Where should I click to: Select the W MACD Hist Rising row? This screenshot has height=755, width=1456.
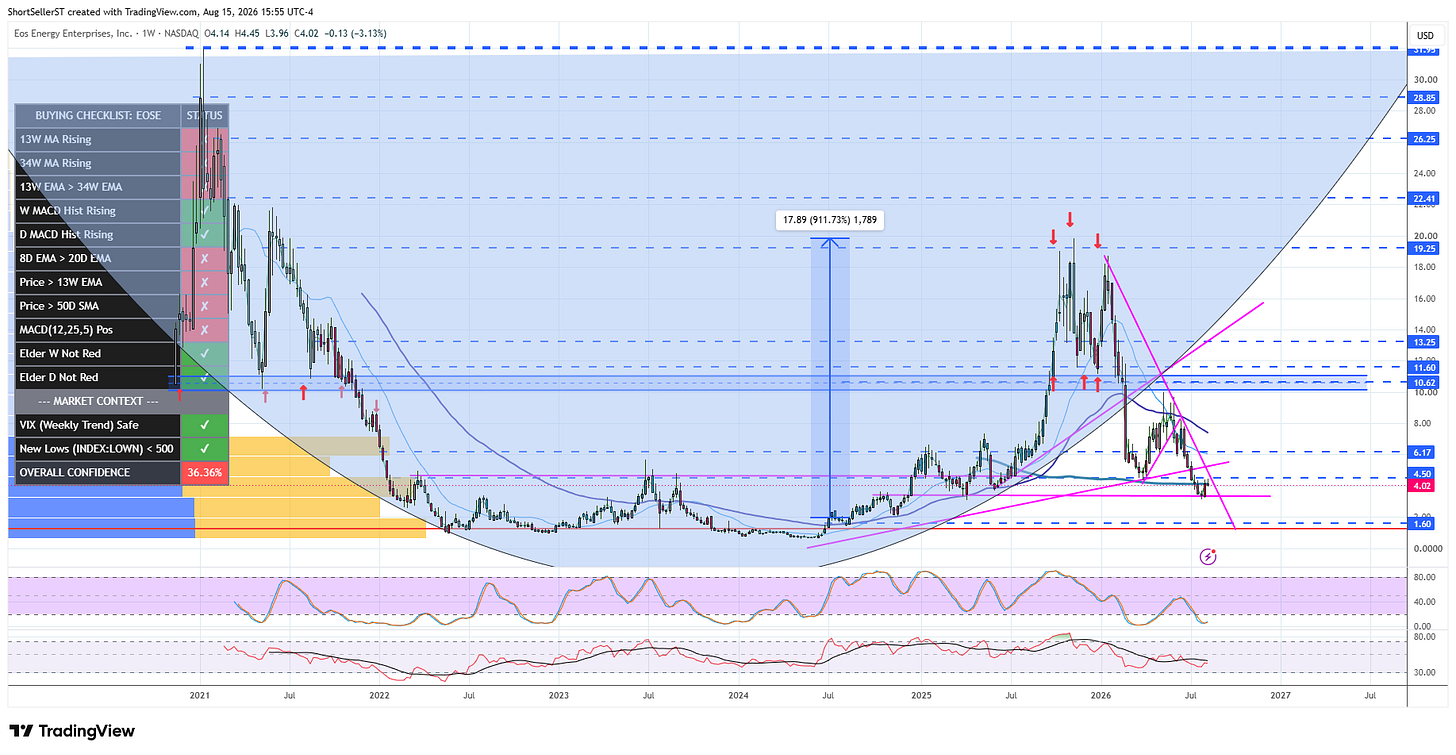coord(122,211)
